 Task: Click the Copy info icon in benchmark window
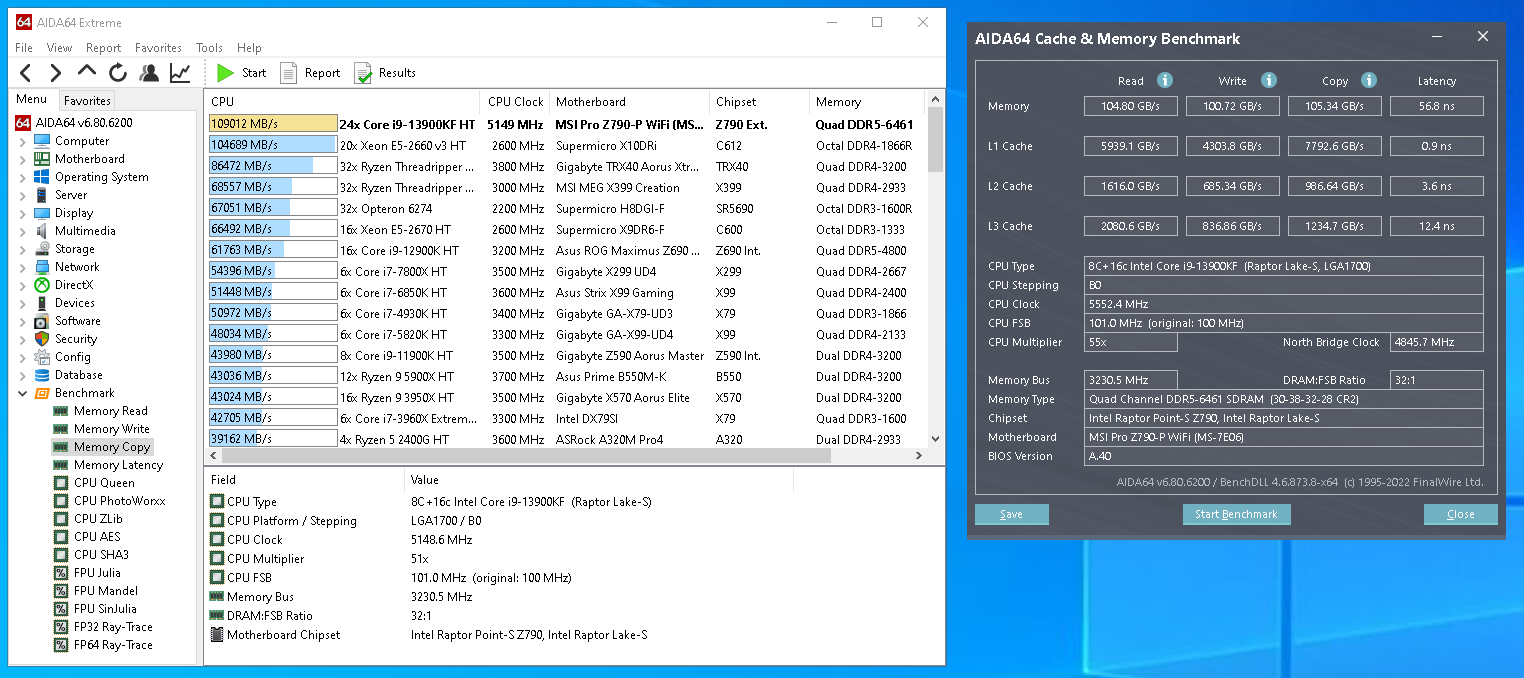(x=1369, y=81)
